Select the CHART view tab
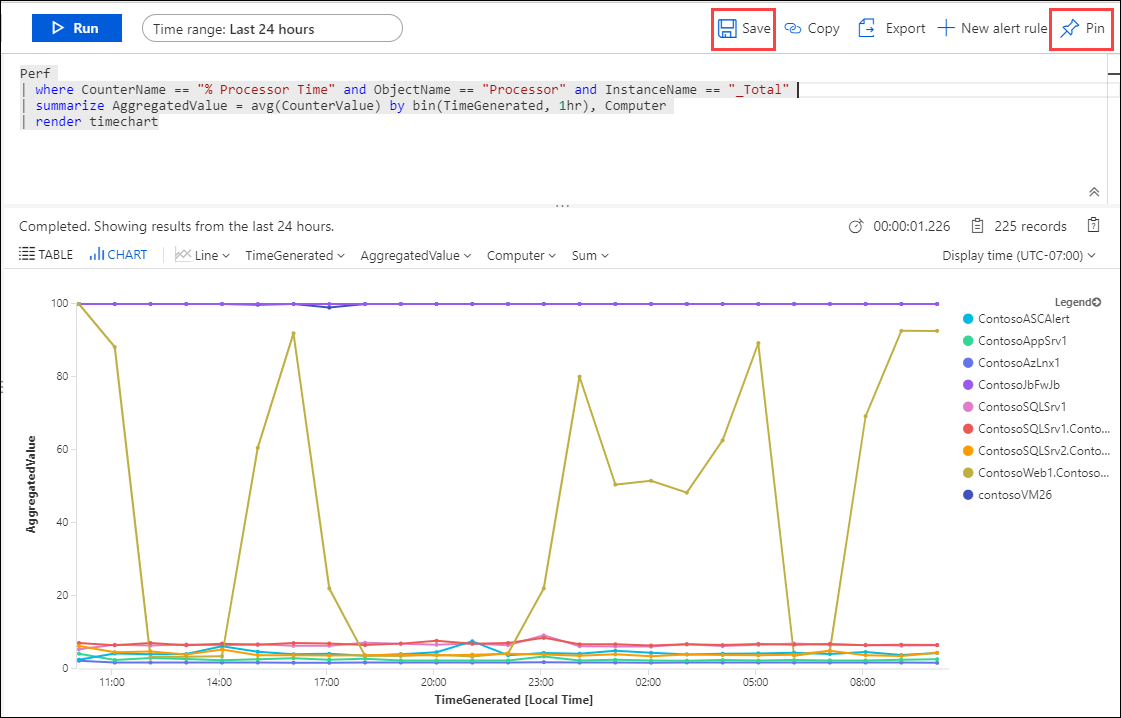The height and width of the screenshot is (718, 1121). pos(118,255)
